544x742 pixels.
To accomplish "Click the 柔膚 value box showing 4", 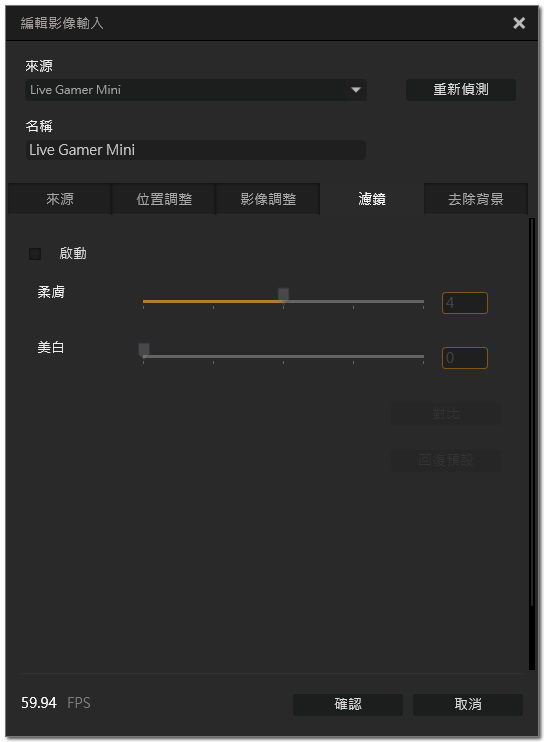I will (465, 303).
